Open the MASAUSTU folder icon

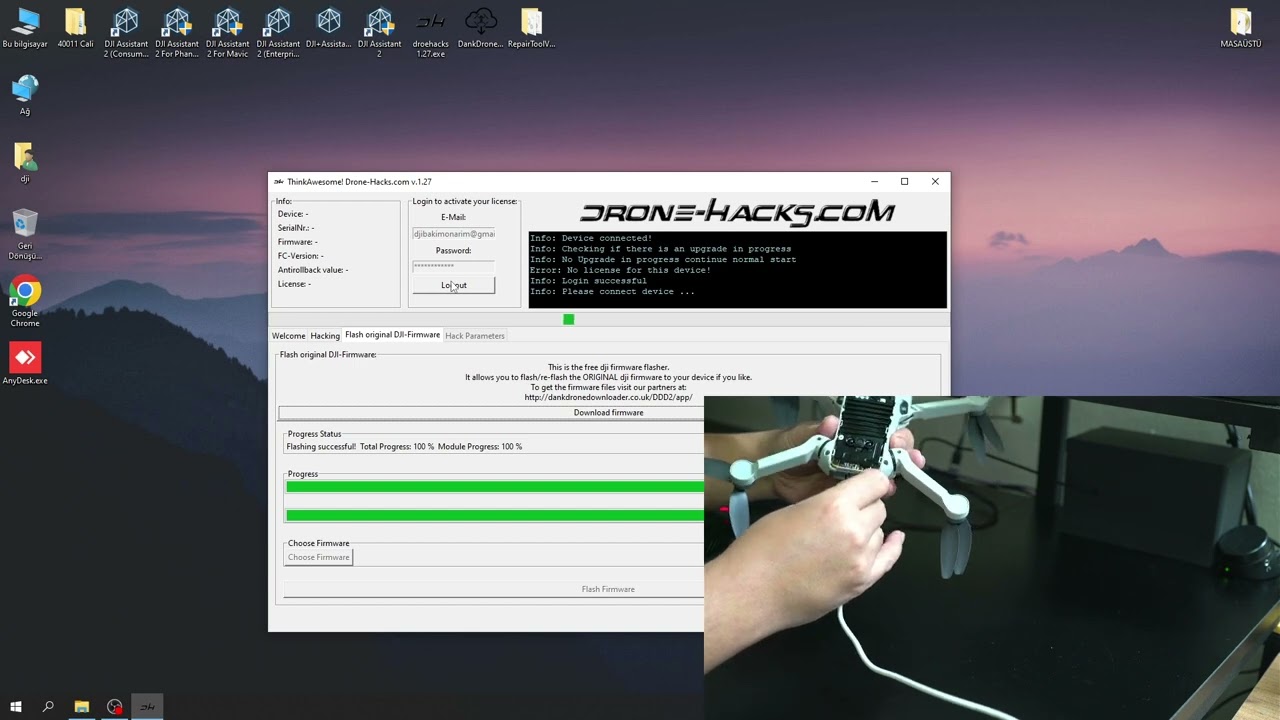(x=1241, y=28)
